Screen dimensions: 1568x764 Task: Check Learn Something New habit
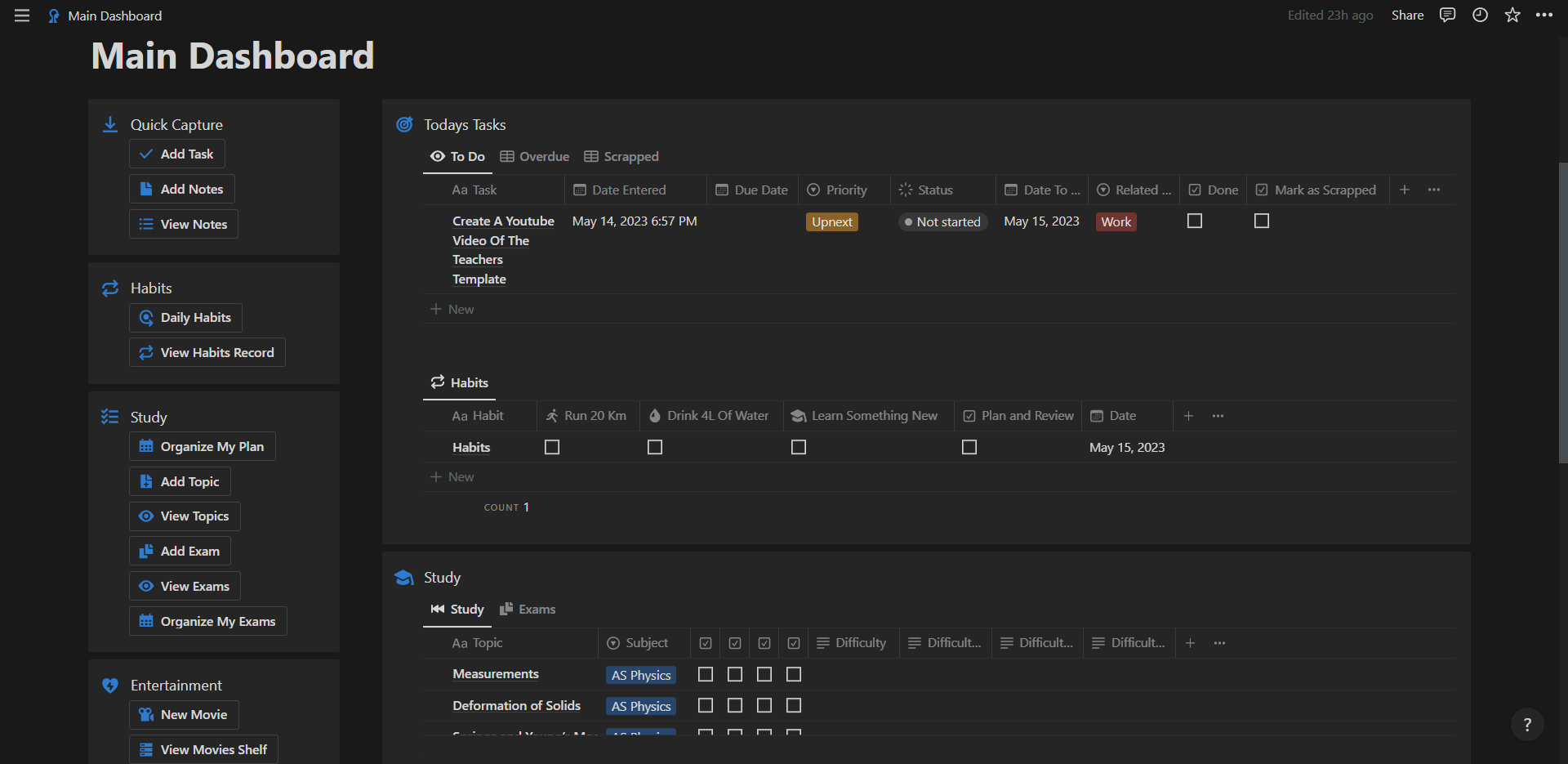(x=799, y=447)
